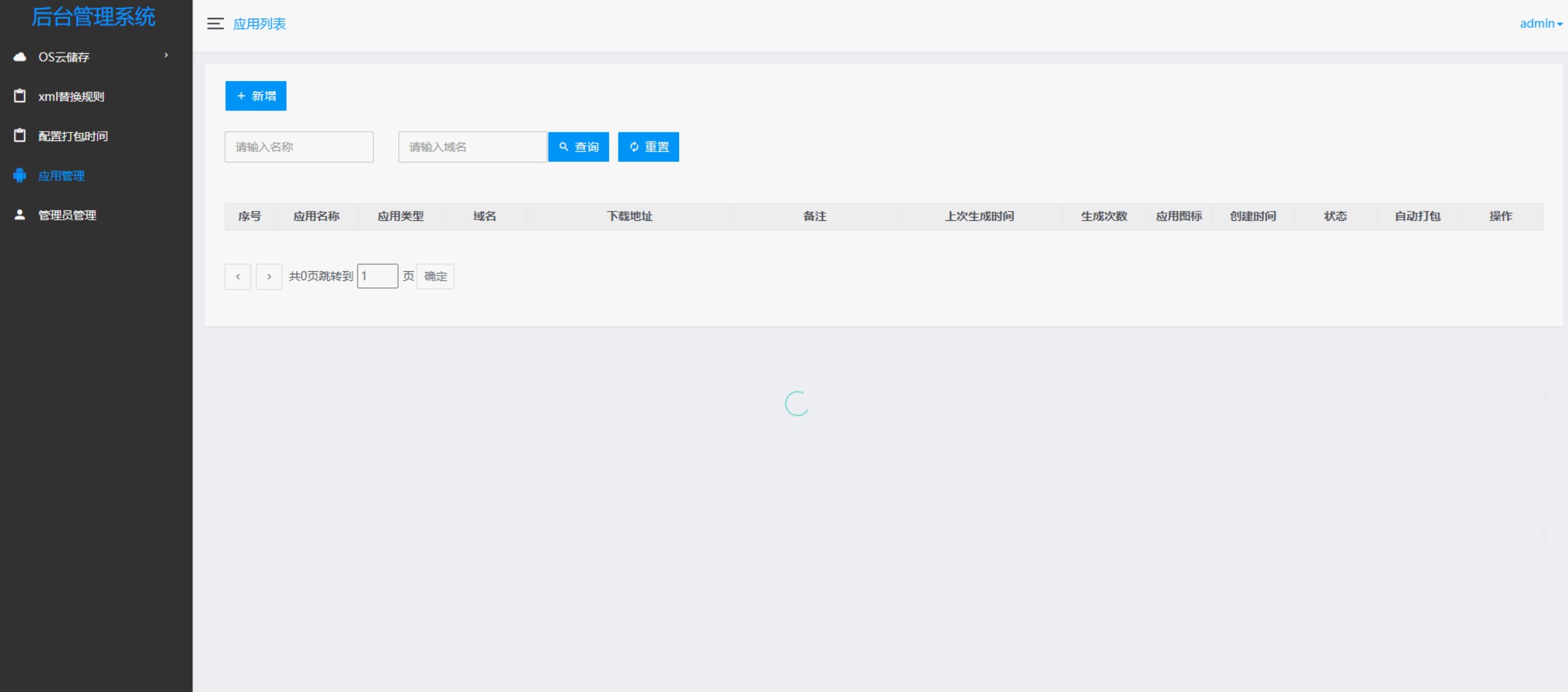Click the 上次生成时间 column header
This screenshot has width=1568, height=692.
point(979,216)
